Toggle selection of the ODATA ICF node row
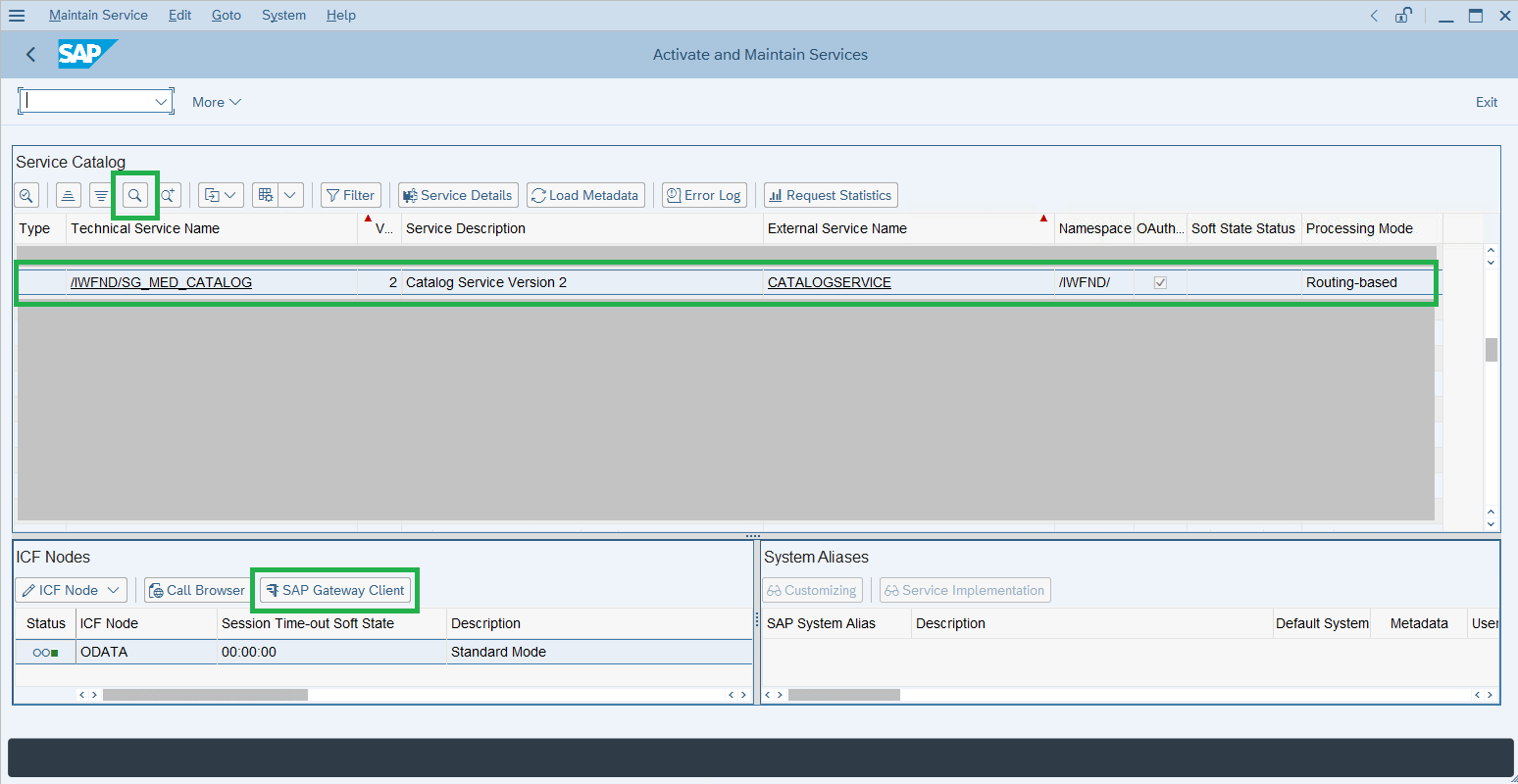This screenshot has width=1518, height=784. pyautogui.click(x=44, y=651)
